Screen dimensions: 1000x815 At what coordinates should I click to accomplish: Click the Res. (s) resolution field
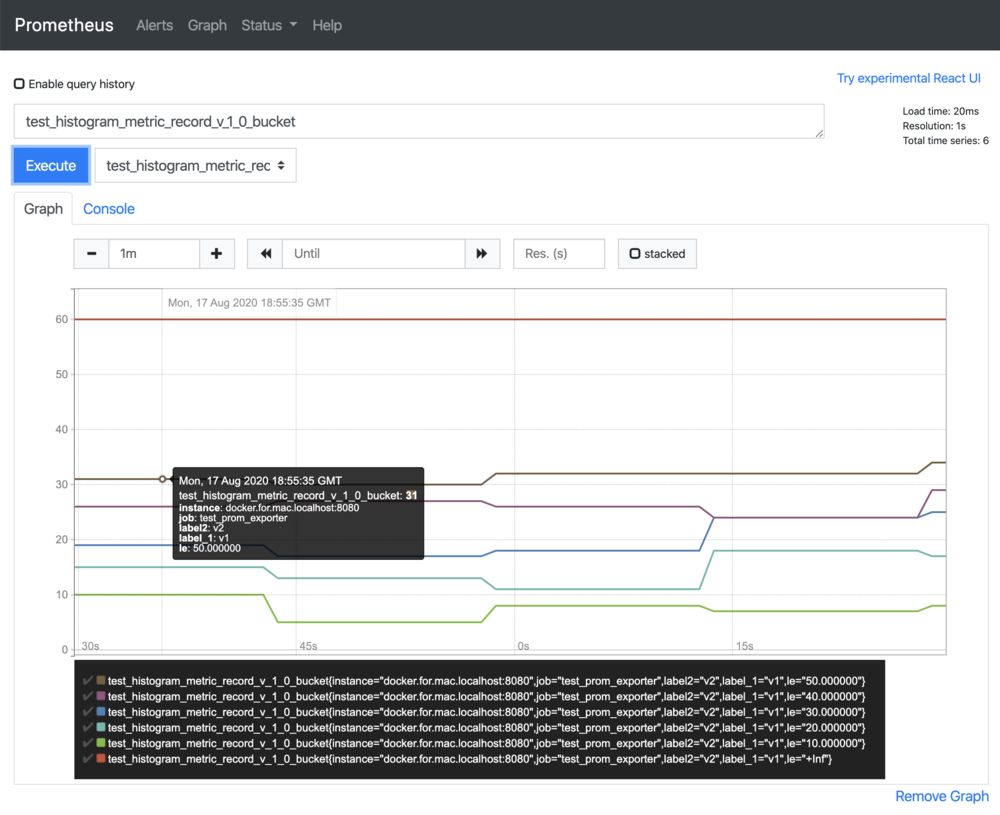(559, 254)
